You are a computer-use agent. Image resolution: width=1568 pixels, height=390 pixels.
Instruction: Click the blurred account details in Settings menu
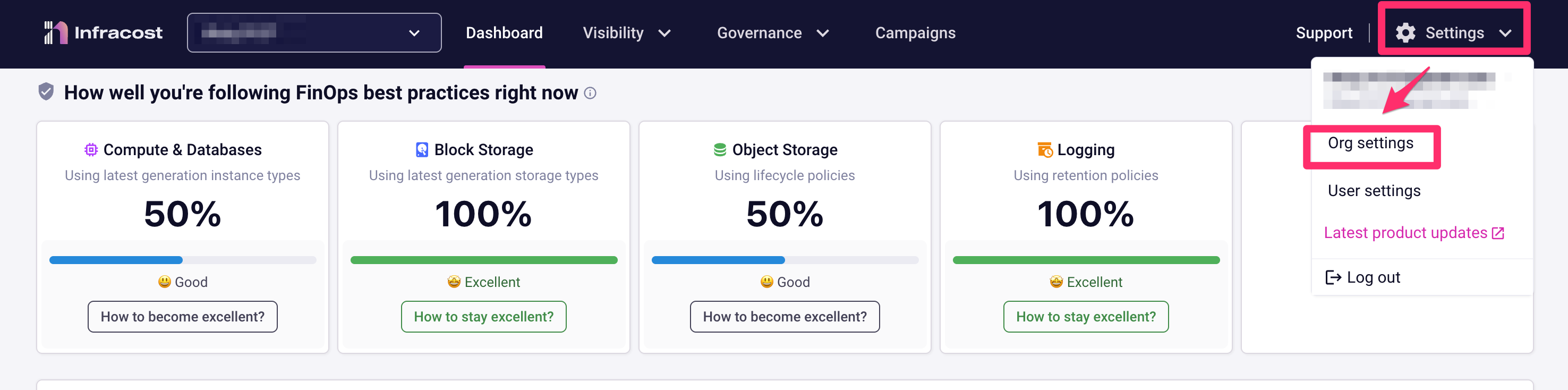tap(1410, 90)
